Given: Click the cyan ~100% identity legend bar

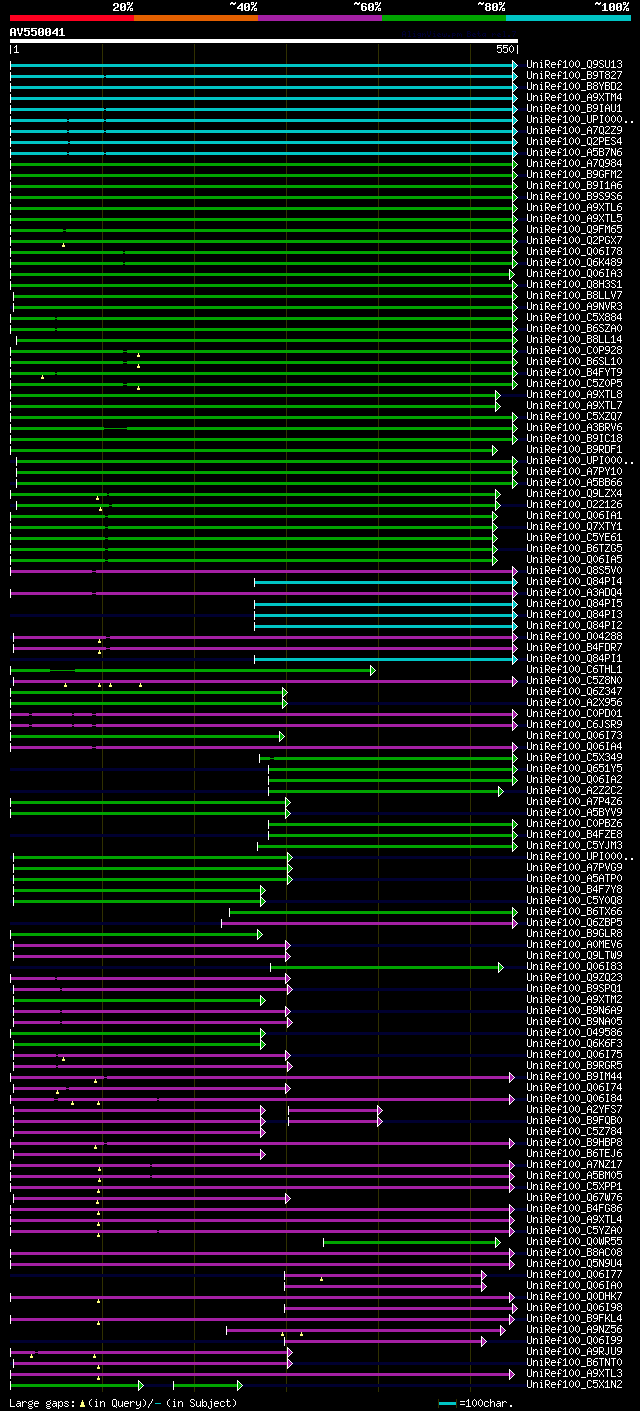Looking at the screenshot, I should coord(568,18).
